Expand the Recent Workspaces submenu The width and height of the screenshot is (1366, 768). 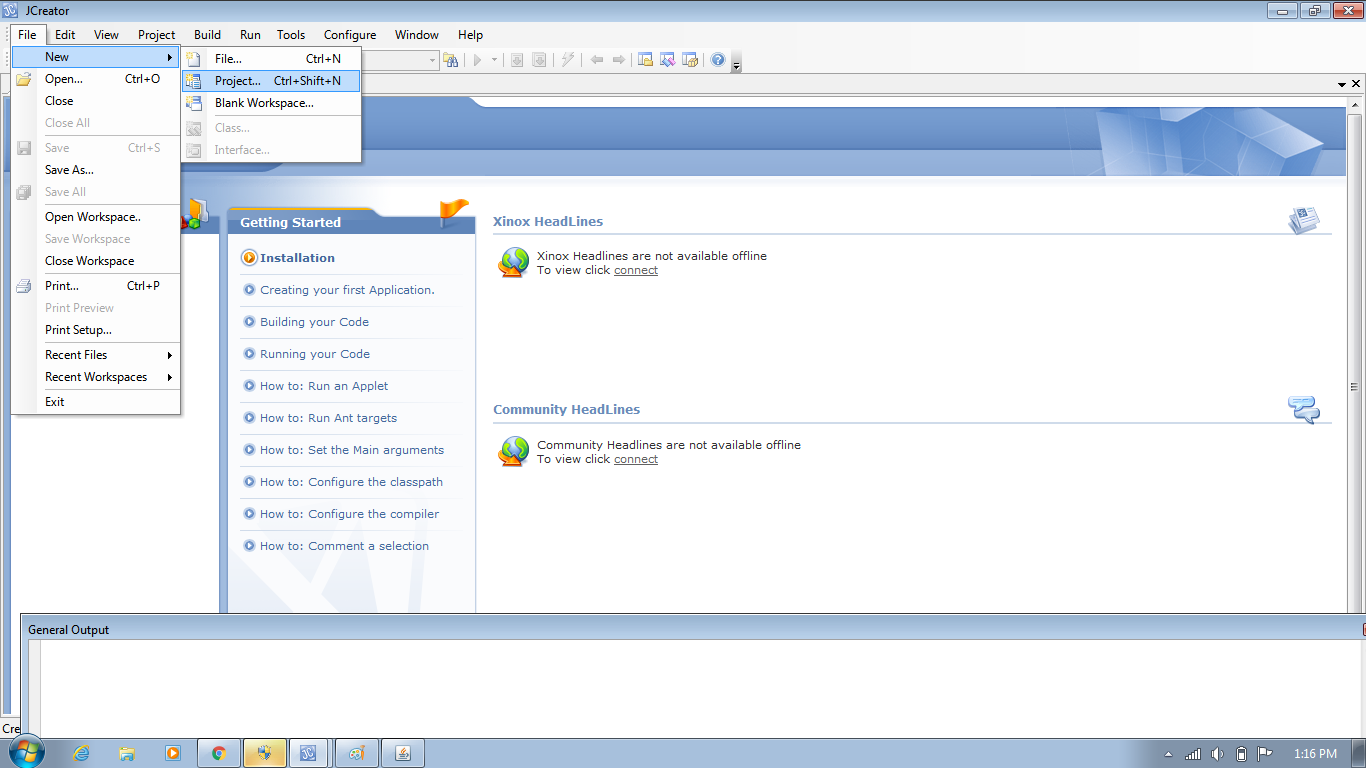coord(96,377)
